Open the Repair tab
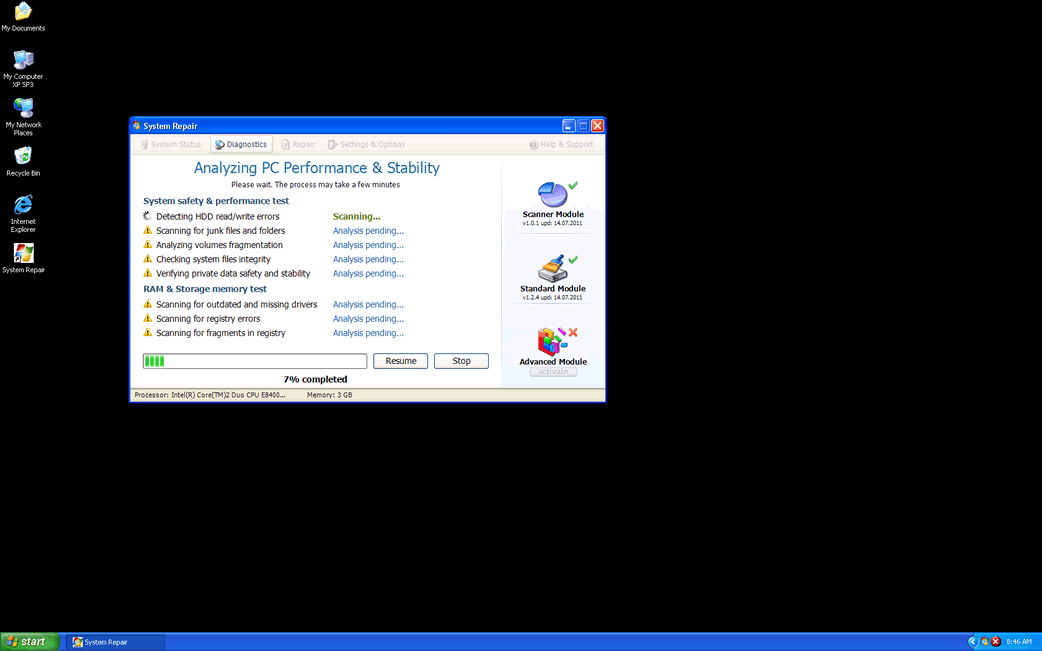Screen dimensions: 1042x651 (x=298, y=145)
